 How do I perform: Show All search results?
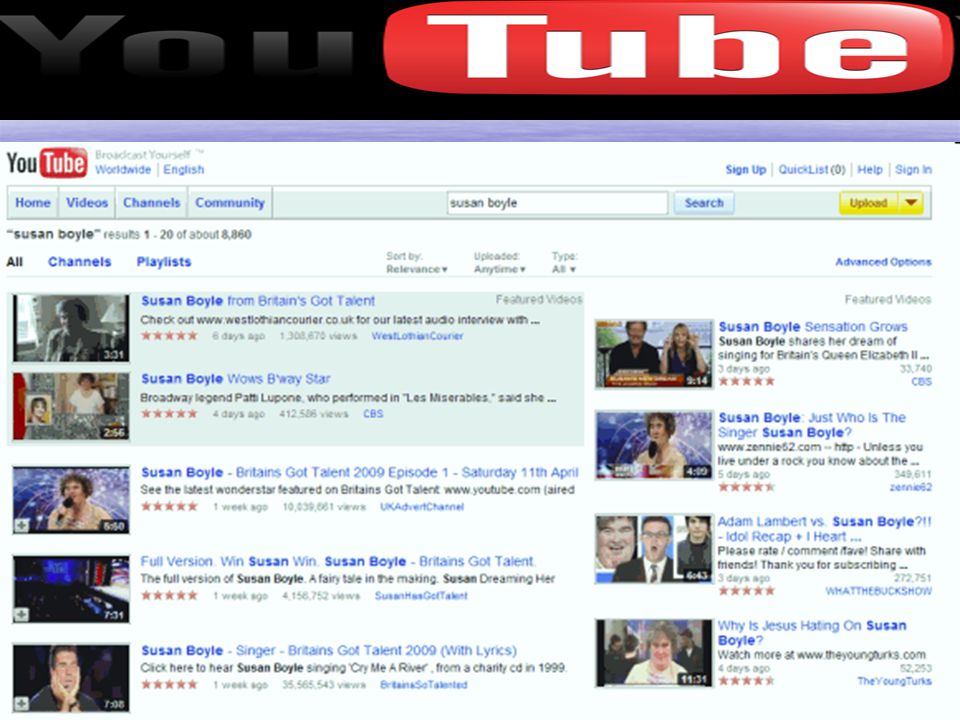[x=15, y=262]
